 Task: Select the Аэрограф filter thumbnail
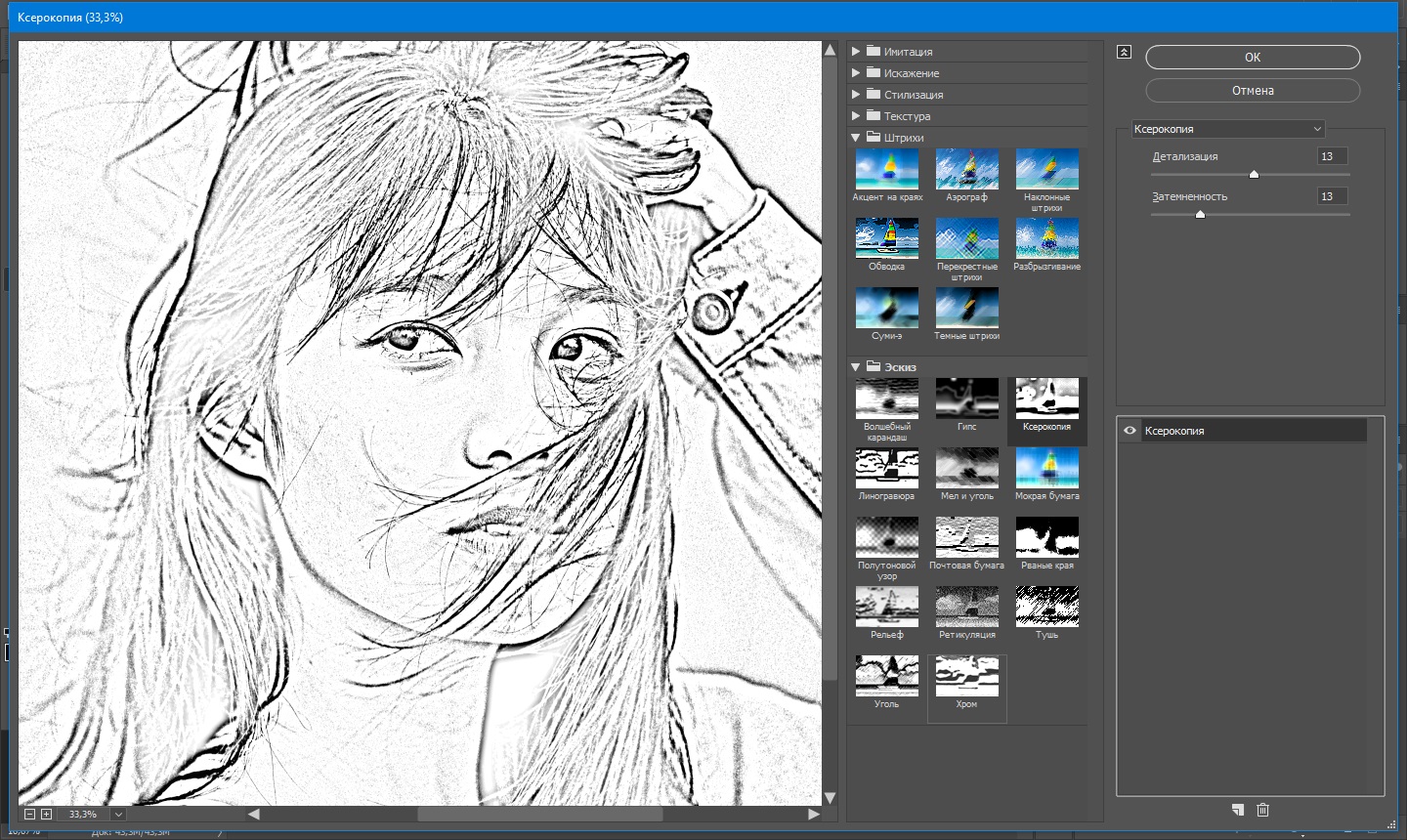pyautogui.click(x=966, y=170)
